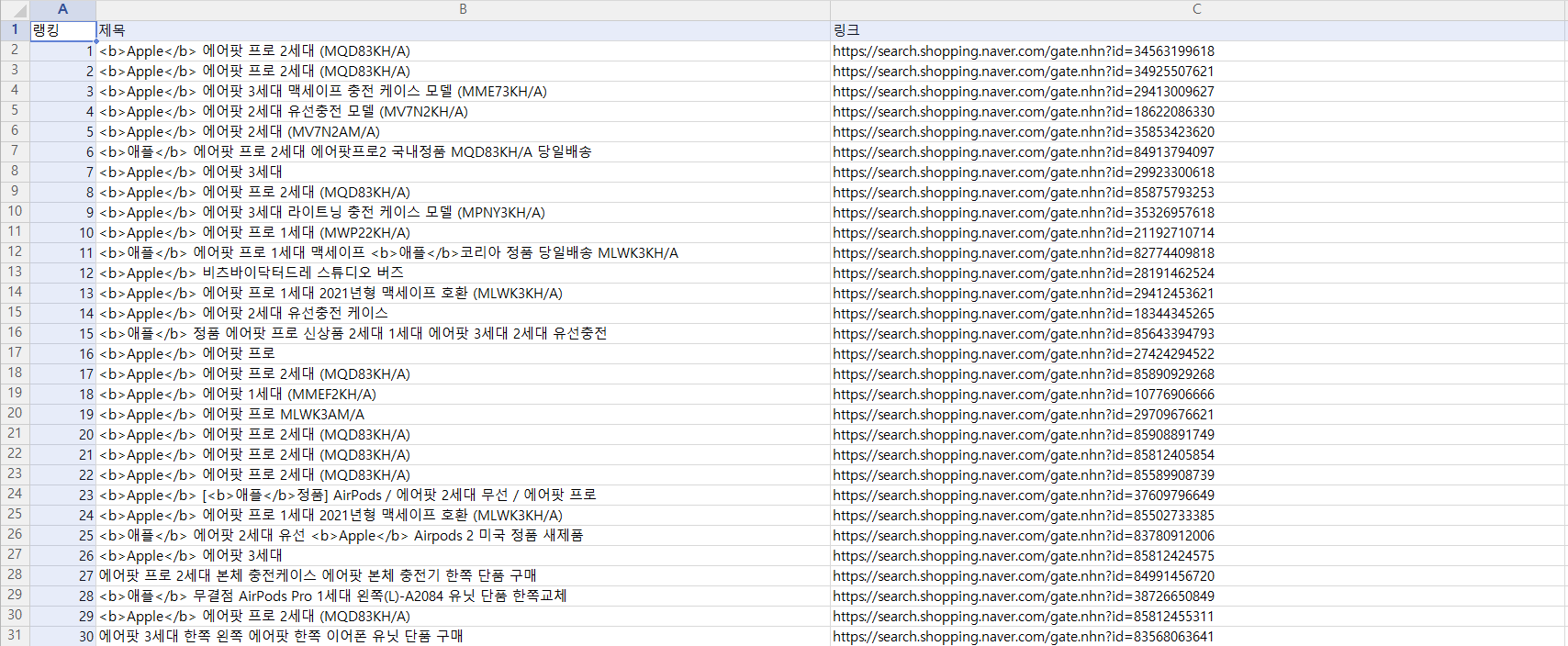Click title cell with MMEF2KH/A

(x=463, y=394)
